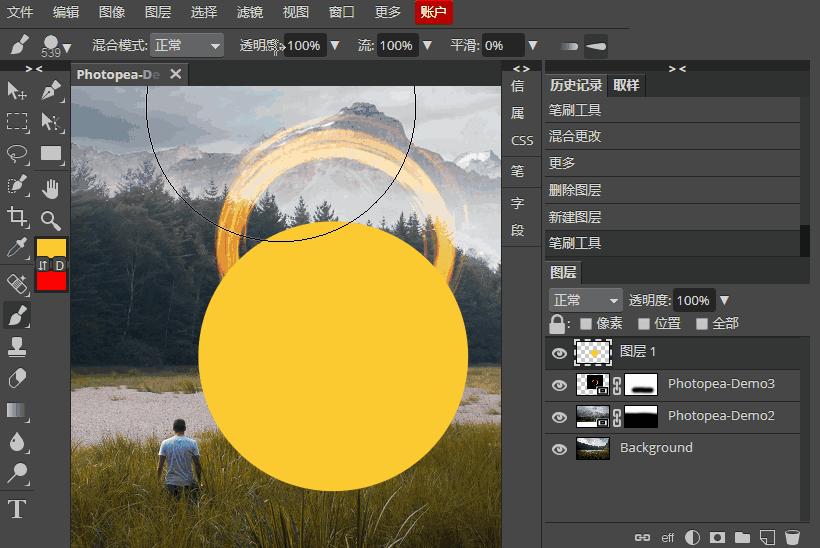Click the delete layer trash icon

tap(792, 537)
